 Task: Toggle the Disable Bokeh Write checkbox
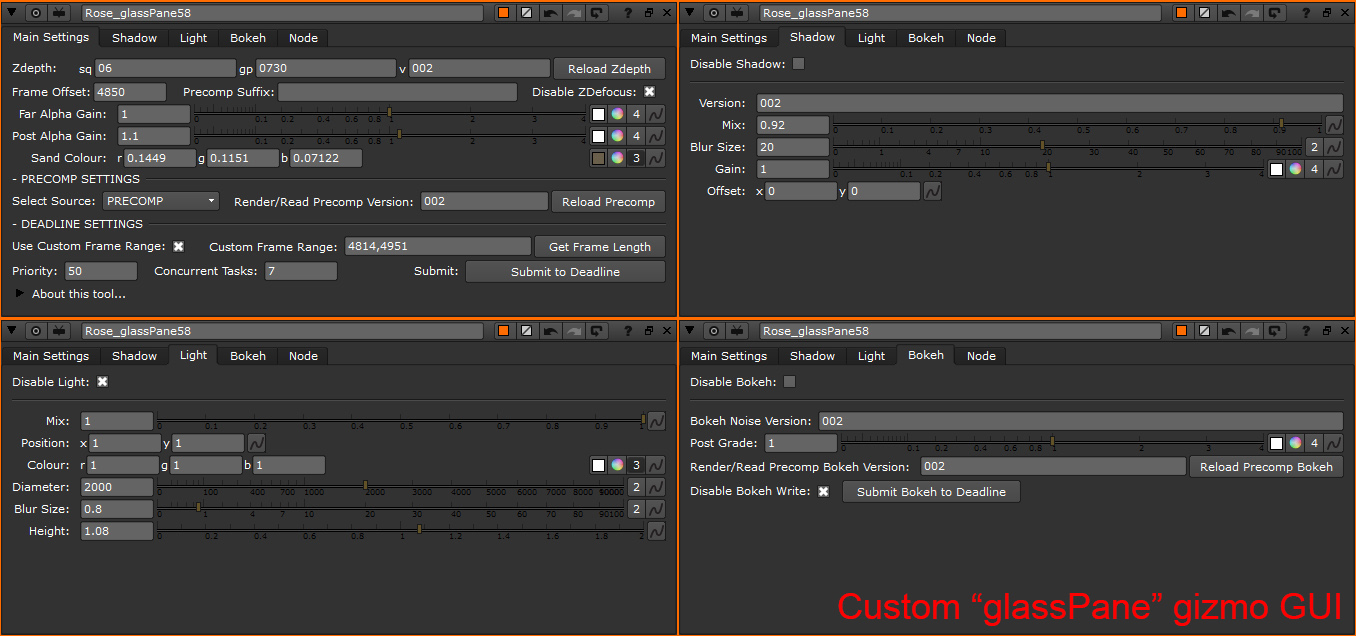point(823,491)
